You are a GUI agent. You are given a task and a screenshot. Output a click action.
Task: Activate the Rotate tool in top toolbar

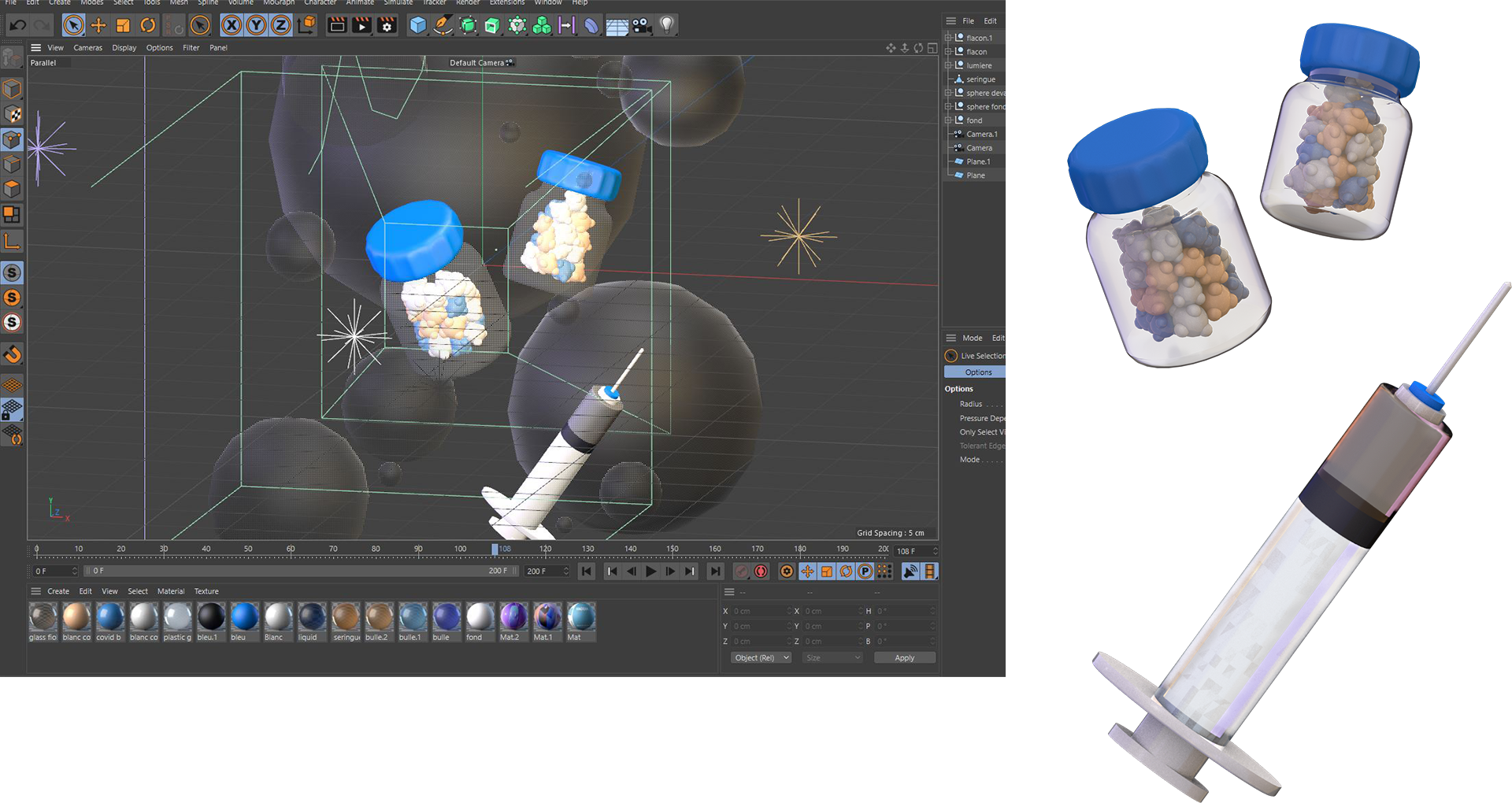point(147,25)
